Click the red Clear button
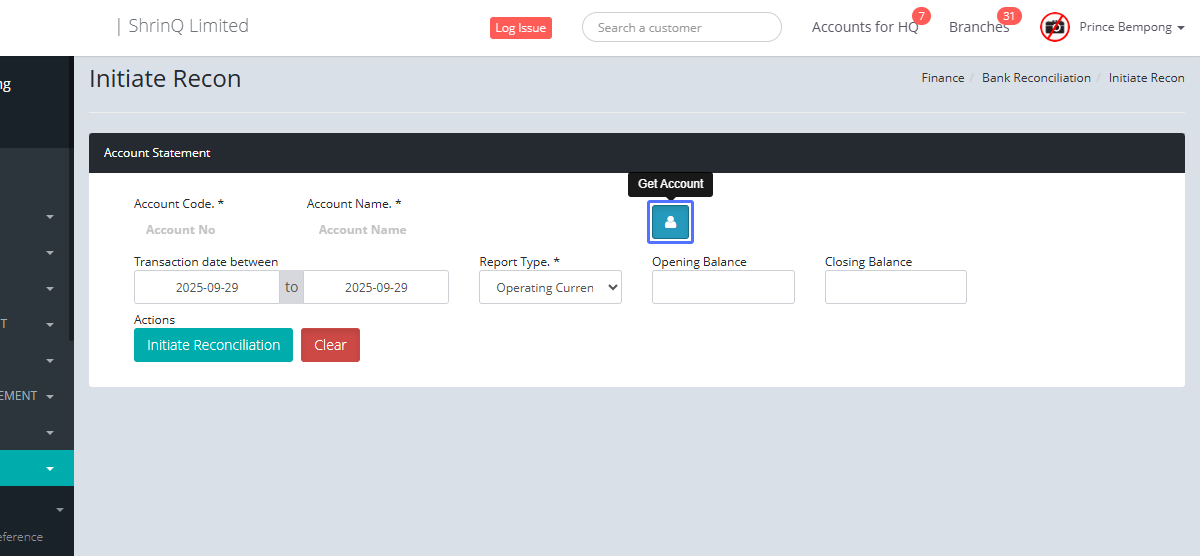1200x556 pixels. [330, 345]
